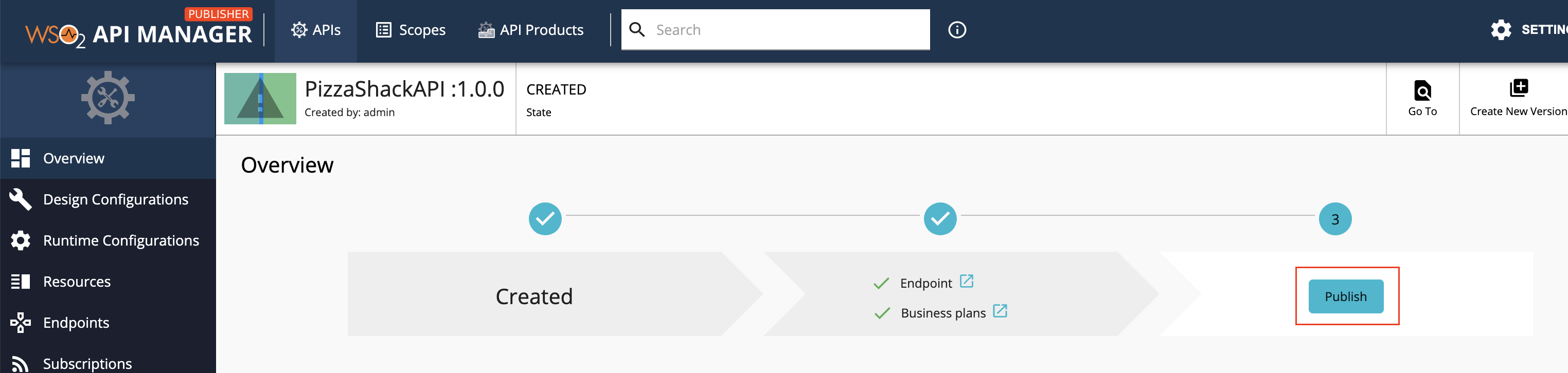Select the Runtime Configurations gear icon

[x=20, y=240]
